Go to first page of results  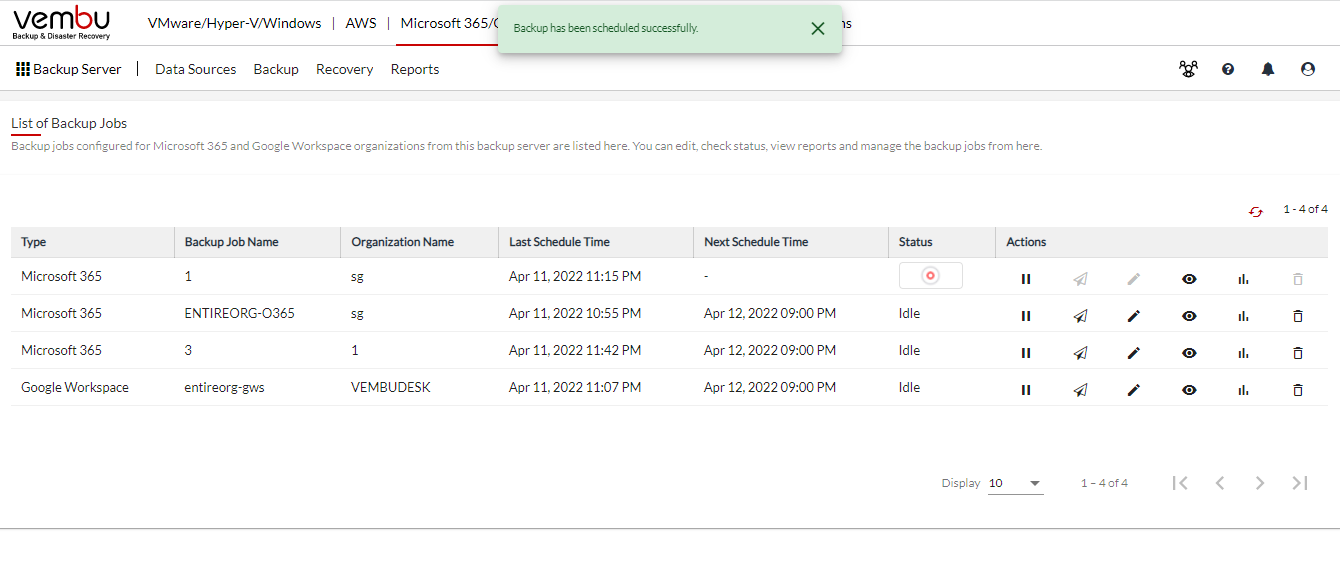point(1180,483)
